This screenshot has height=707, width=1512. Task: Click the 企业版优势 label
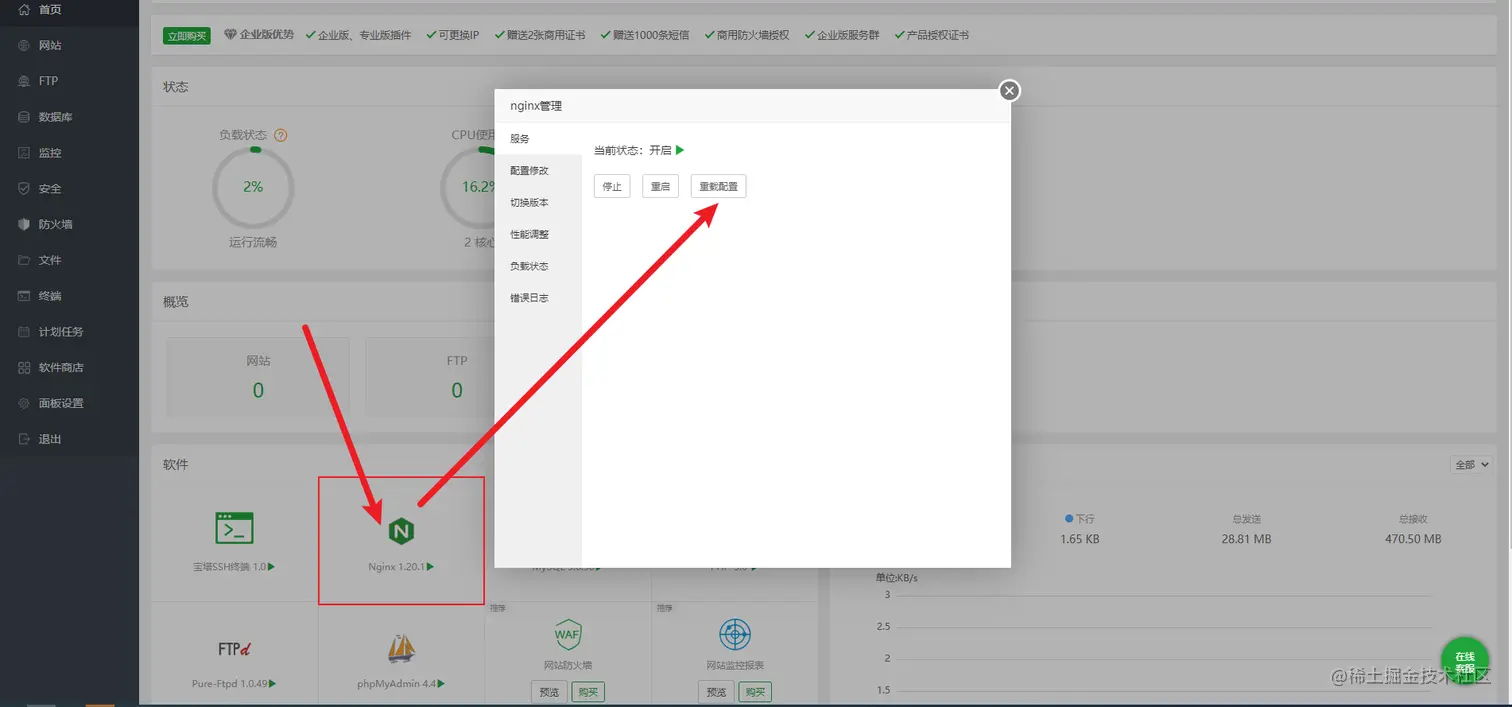pyautogui.click(x=267, y=35)
